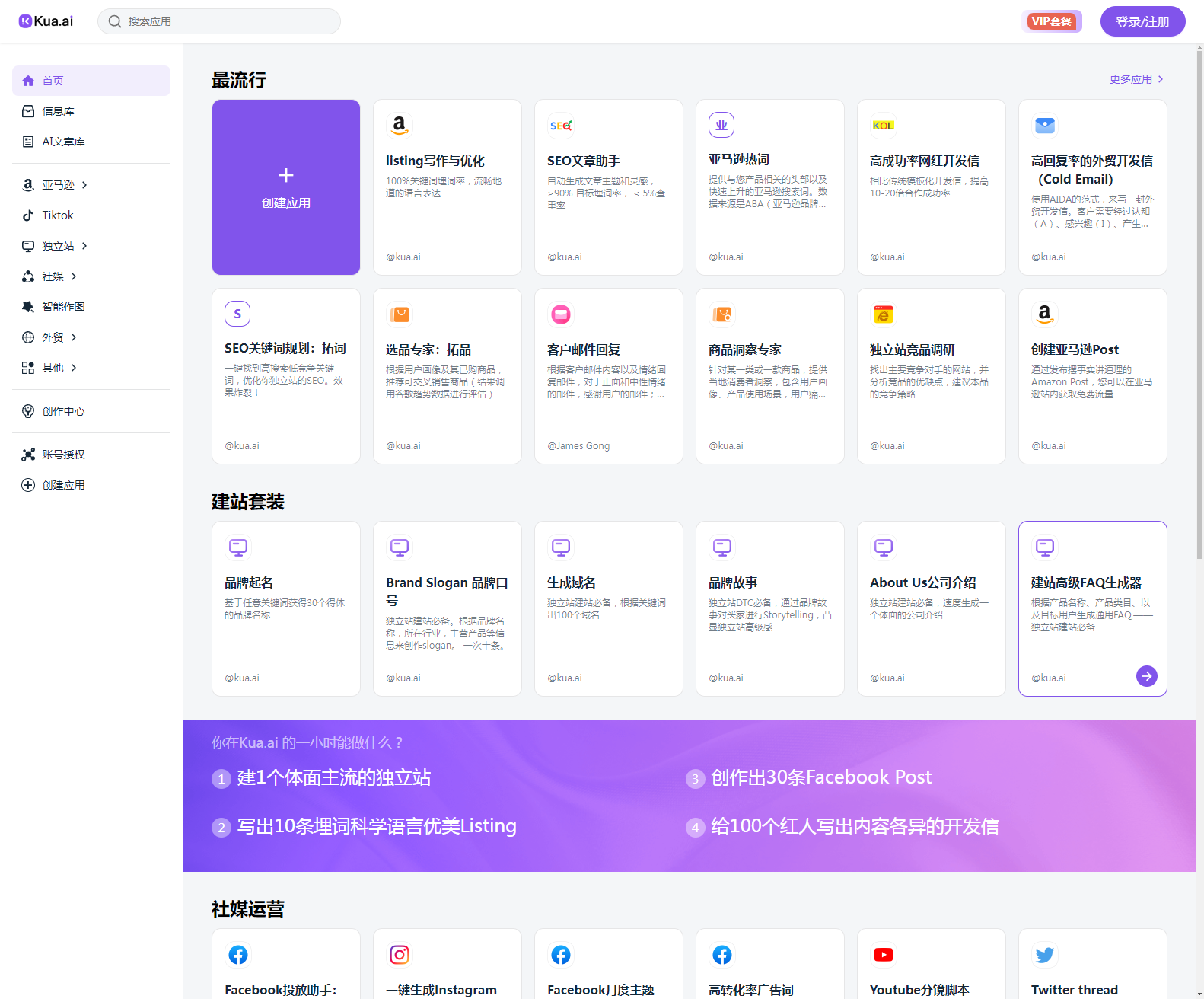Click the YouTube icon on Youtube分镜脚本 card
Viewport: 1204px width, 999px height.
pyautogui.click(x=883, y=955)
